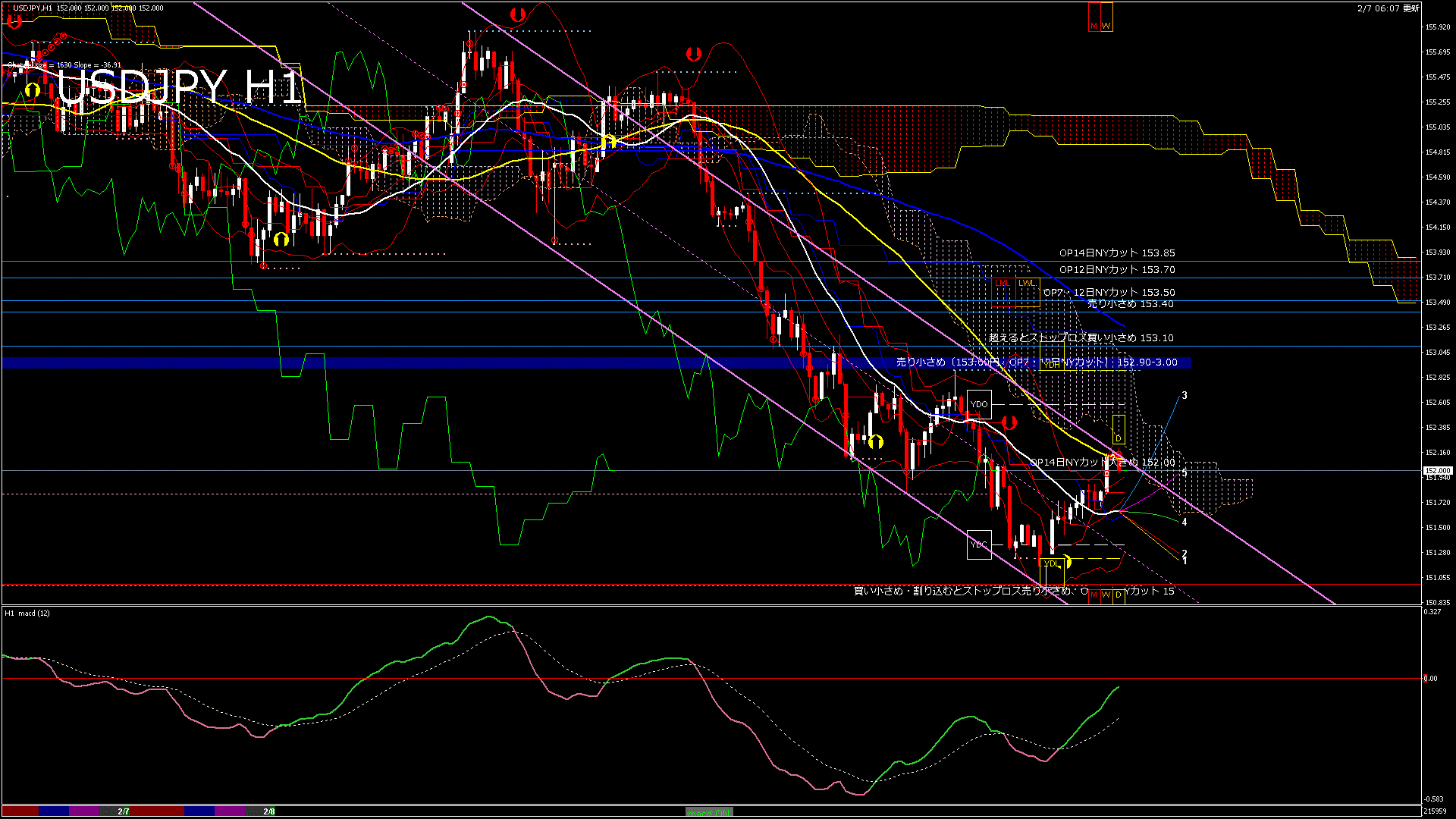Select the OP12日NYカット 153.70 line label
The width and height of the screenshot is (1456, 819).
(x=1116, y=270)
